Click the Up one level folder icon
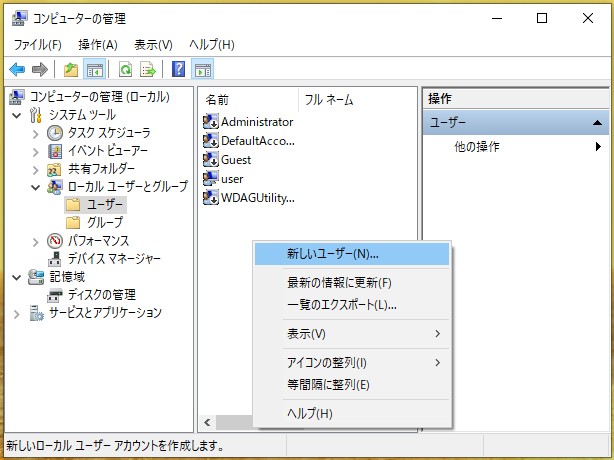This screenshot has width=614, height=460. [71, 70]
